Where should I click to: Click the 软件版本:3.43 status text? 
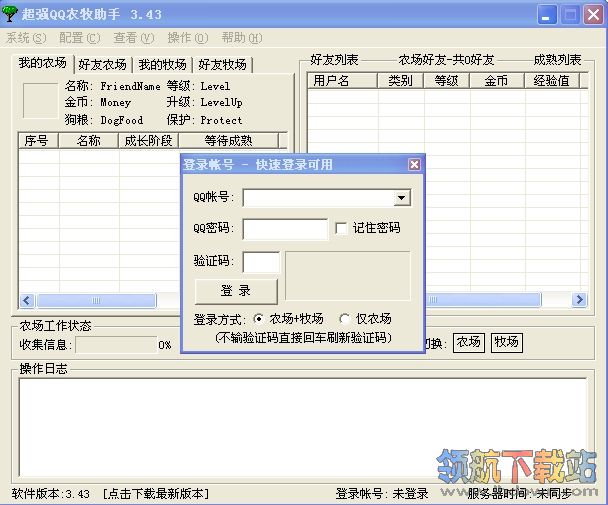point(51,494)
